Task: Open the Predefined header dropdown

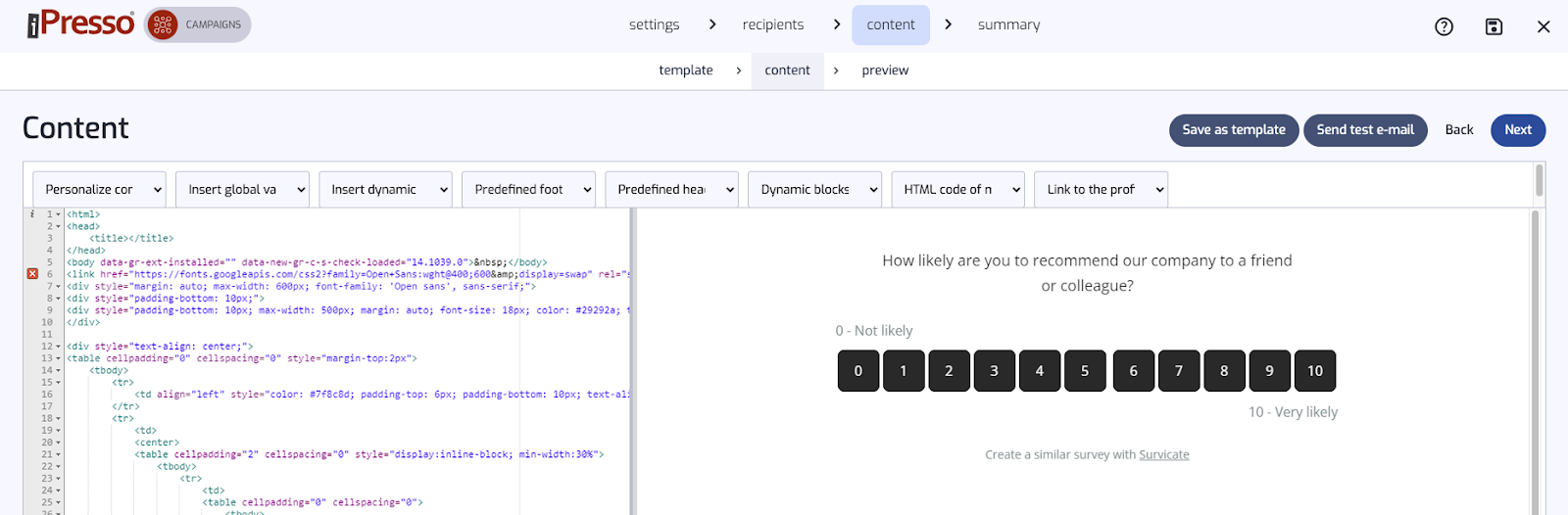Action: coord(671,189)
